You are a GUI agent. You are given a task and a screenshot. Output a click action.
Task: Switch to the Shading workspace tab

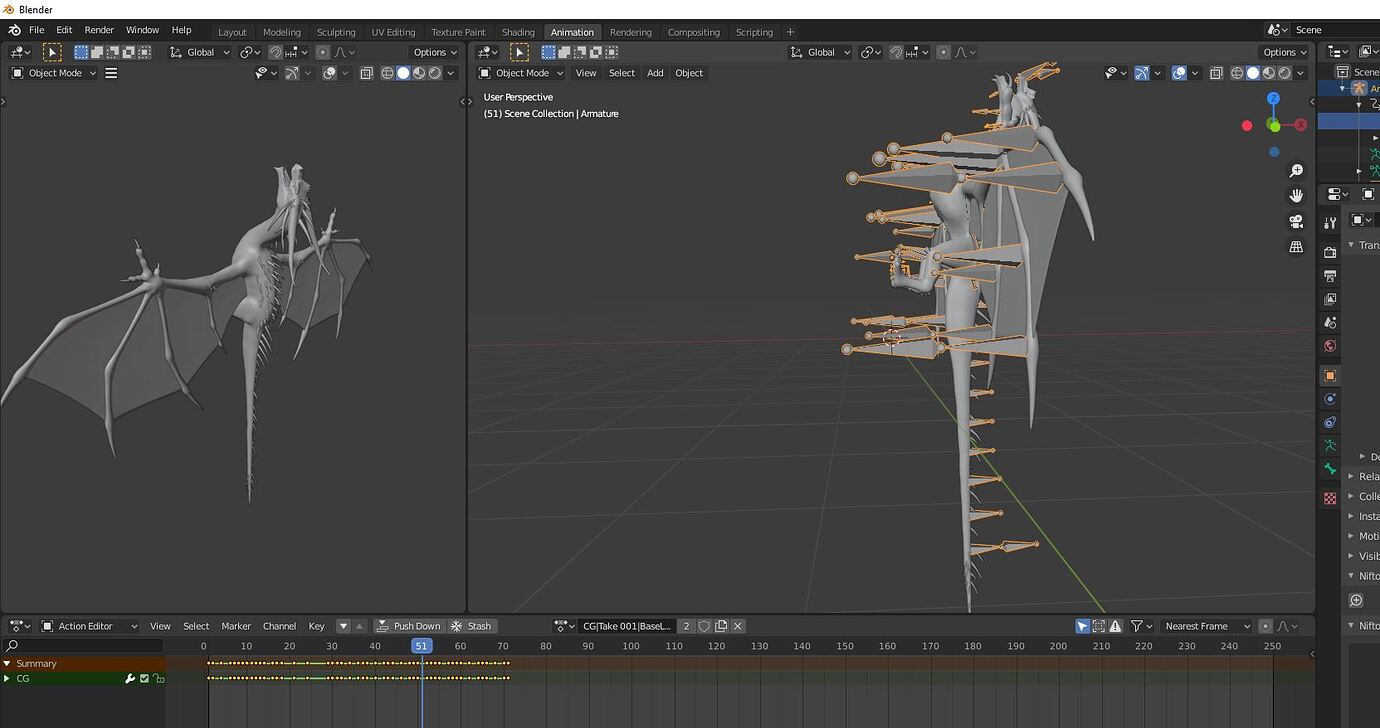pos(518,31)
